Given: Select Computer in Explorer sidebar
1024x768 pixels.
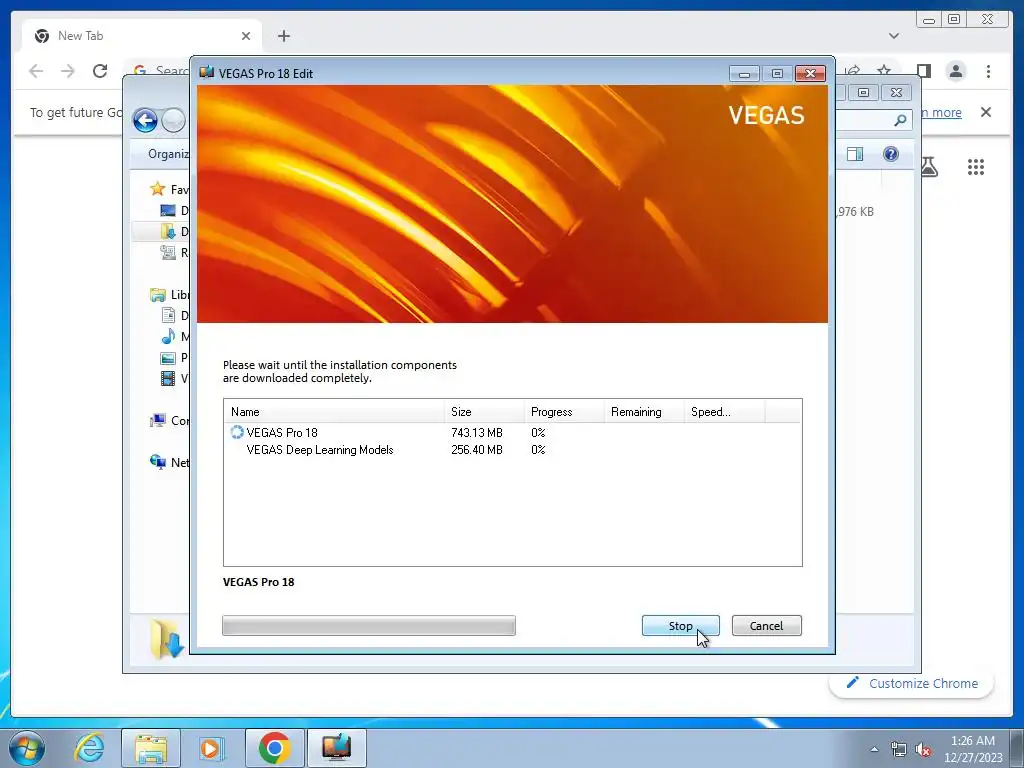Looking at the screenshot, I should pos(157,421).
